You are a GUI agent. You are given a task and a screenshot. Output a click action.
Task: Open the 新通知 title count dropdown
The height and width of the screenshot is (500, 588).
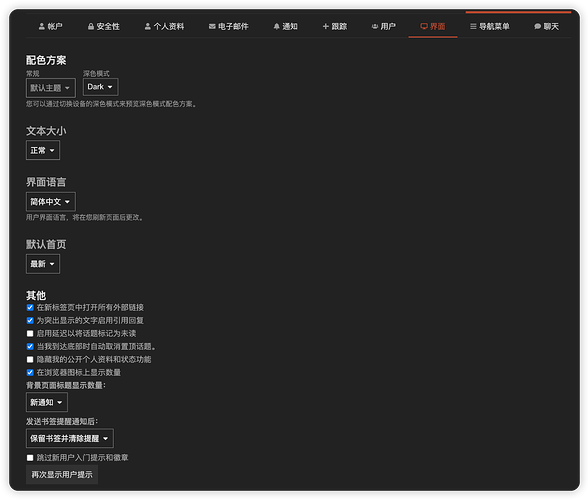click(x=47, y=402)
